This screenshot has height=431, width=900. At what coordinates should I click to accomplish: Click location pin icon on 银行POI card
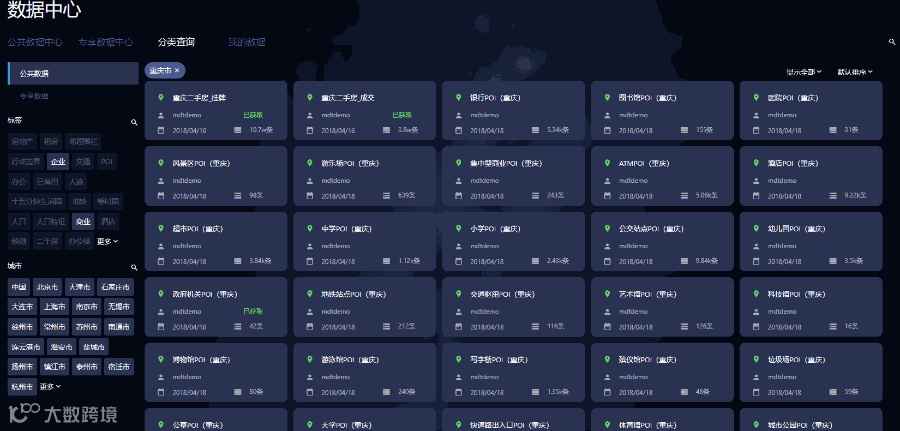[459, 98]
